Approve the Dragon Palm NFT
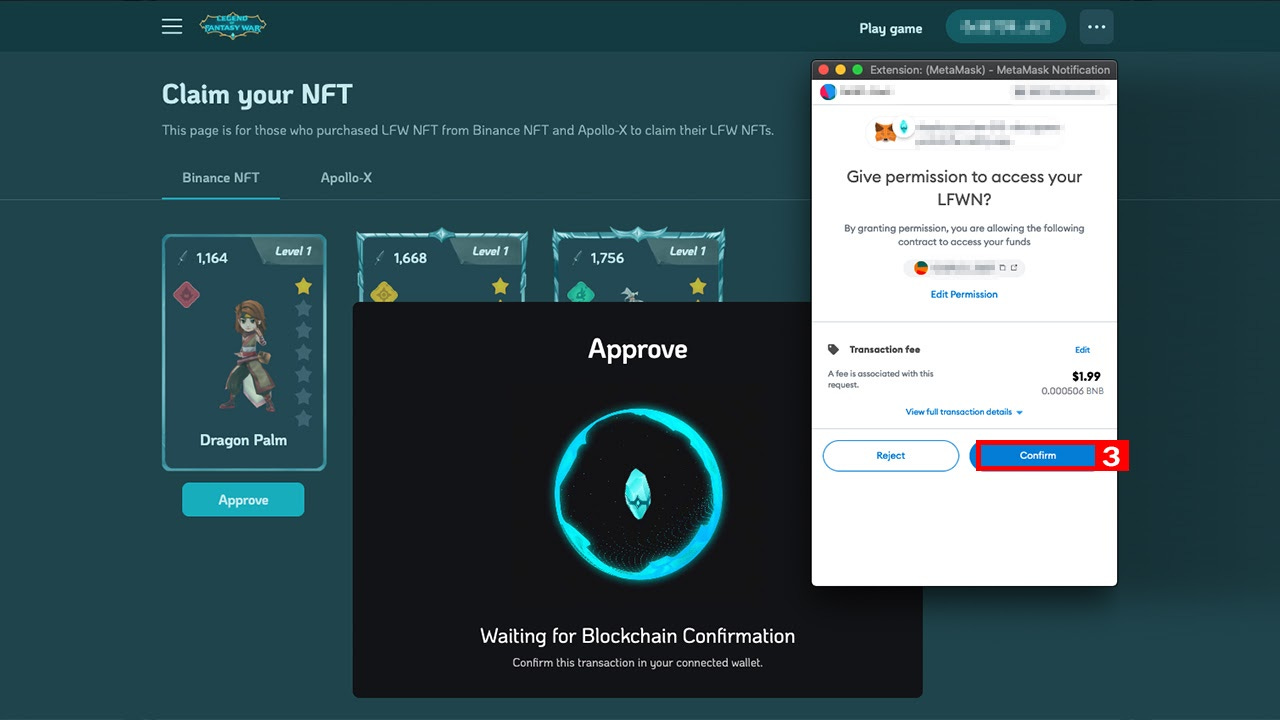 click(243, 500)
